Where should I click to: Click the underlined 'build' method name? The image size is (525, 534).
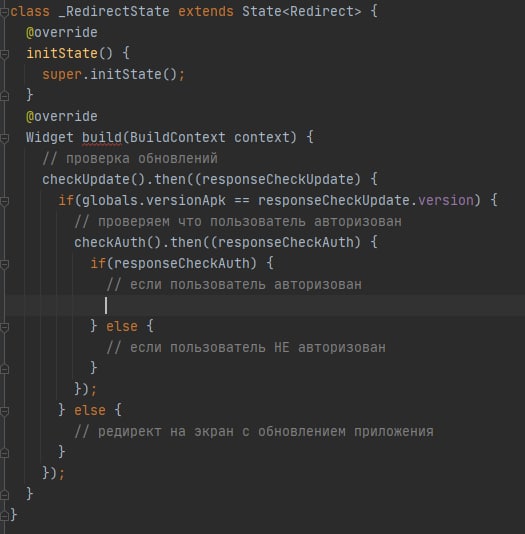pos(101,138)
